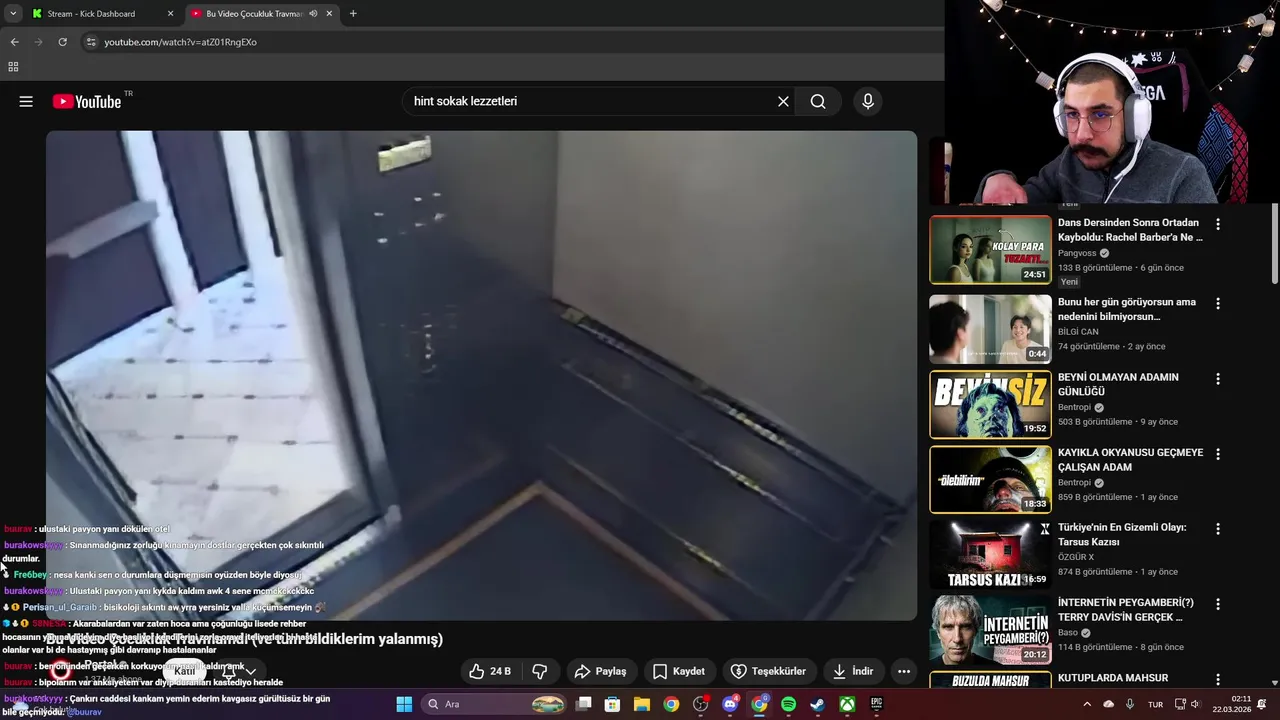Visit Baso channel name
The width and height of the screenshot is (1280, 720).
(1067, 632)
